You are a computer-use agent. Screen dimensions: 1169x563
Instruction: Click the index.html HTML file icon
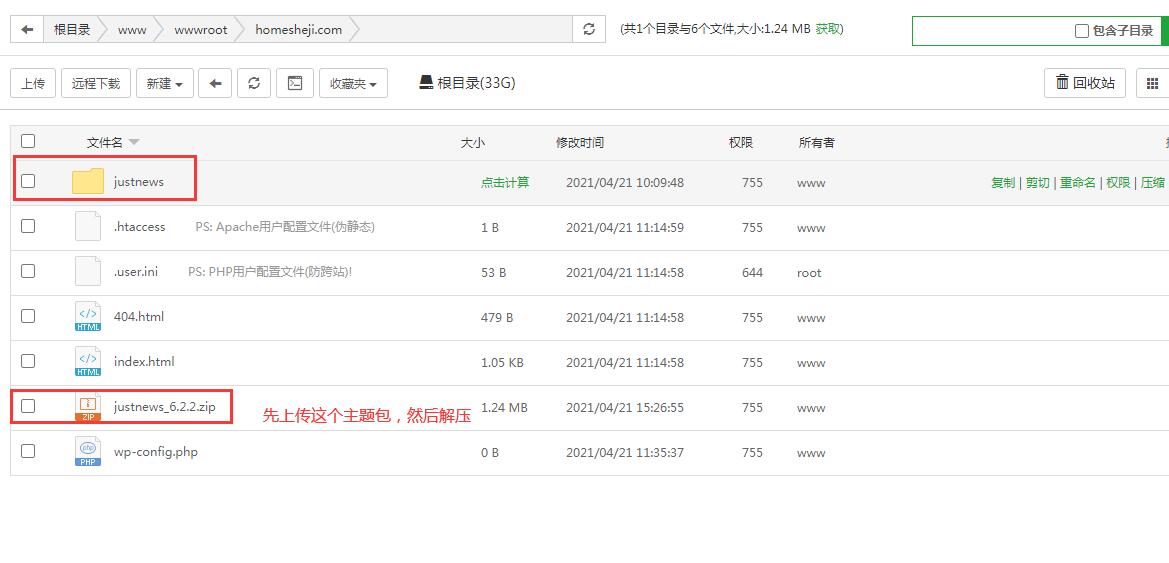coord(88,362)
